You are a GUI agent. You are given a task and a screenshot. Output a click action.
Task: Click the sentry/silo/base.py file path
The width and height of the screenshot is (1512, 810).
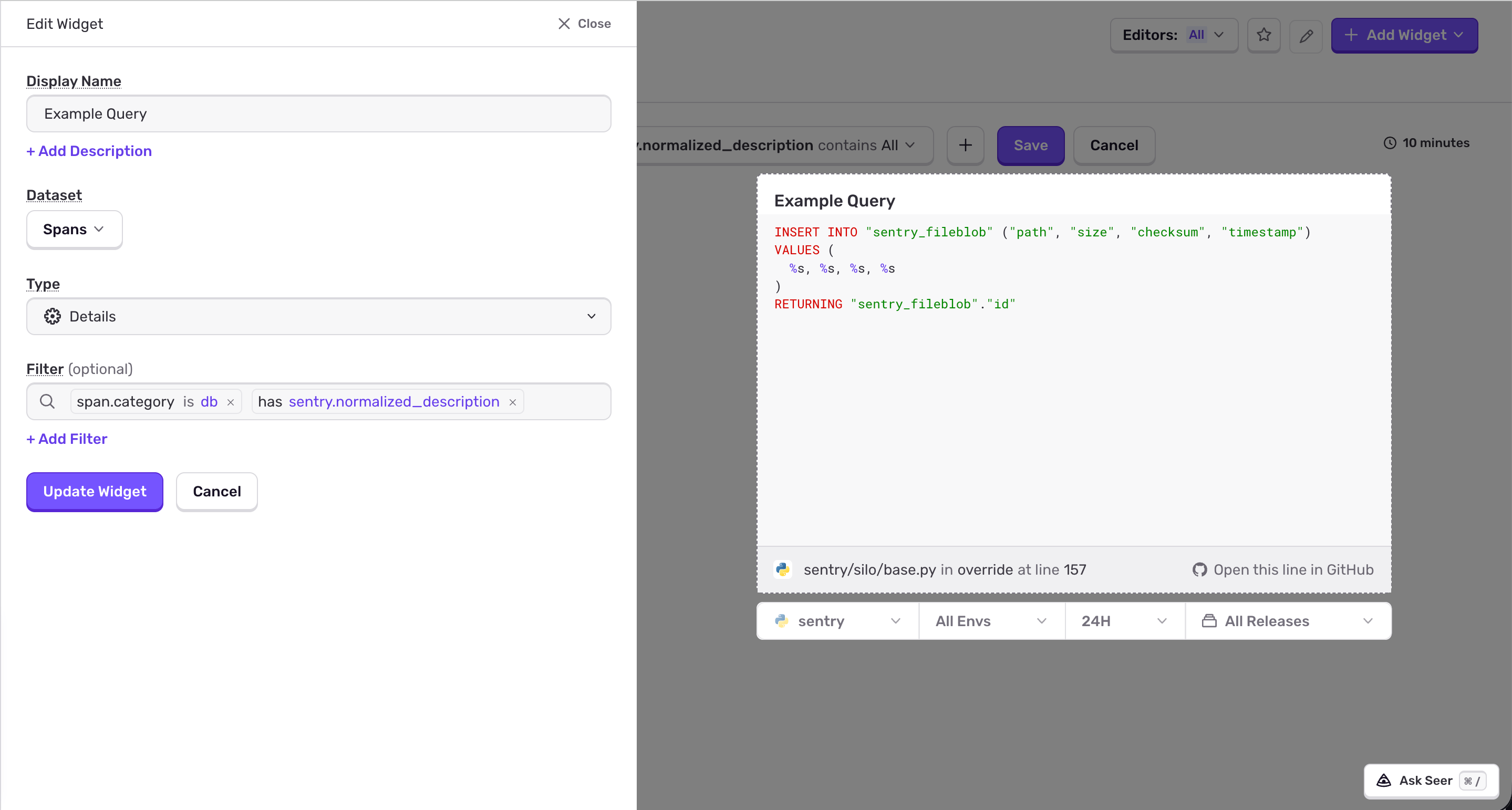pos(869,569)
